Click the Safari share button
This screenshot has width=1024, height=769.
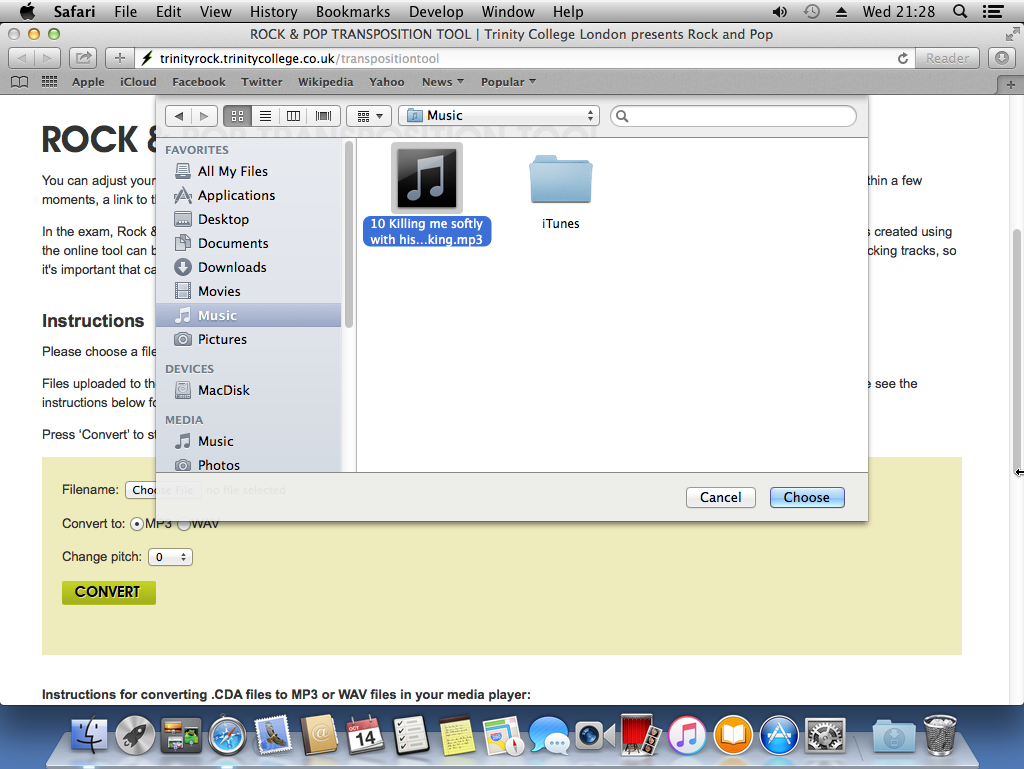pyautogui.click(x=83, y=58)
